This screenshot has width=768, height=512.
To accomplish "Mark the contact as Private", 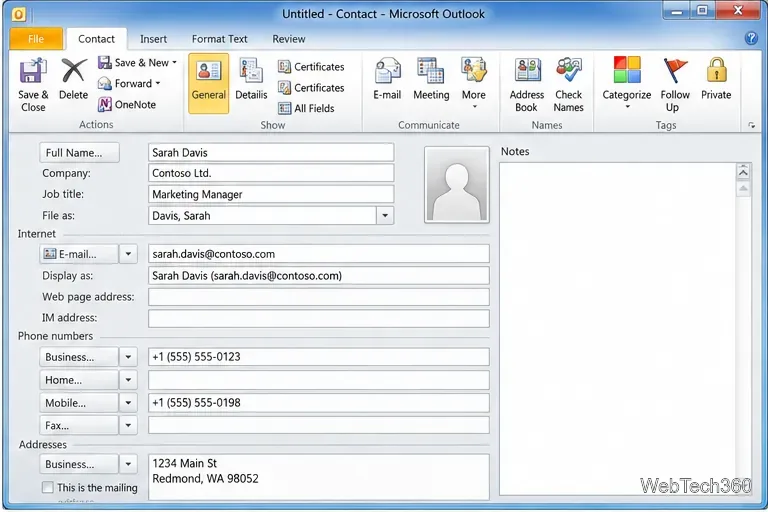I will pyautogui.click(x=716, y=78).
